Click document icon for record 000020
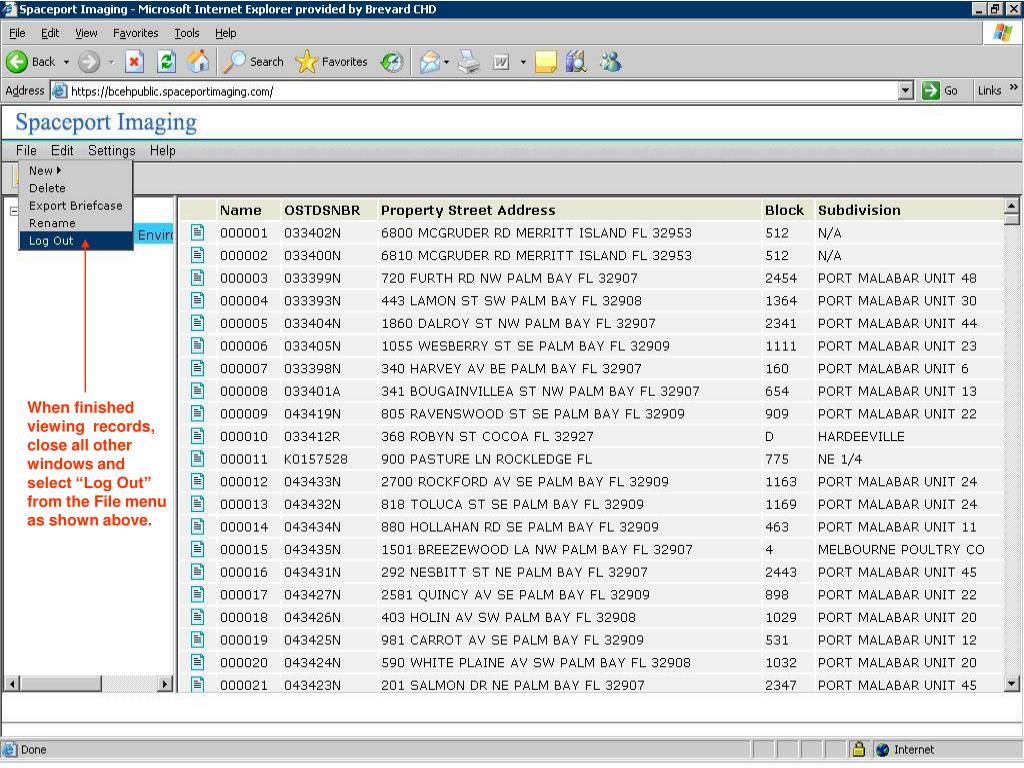 tap(198, 662)
